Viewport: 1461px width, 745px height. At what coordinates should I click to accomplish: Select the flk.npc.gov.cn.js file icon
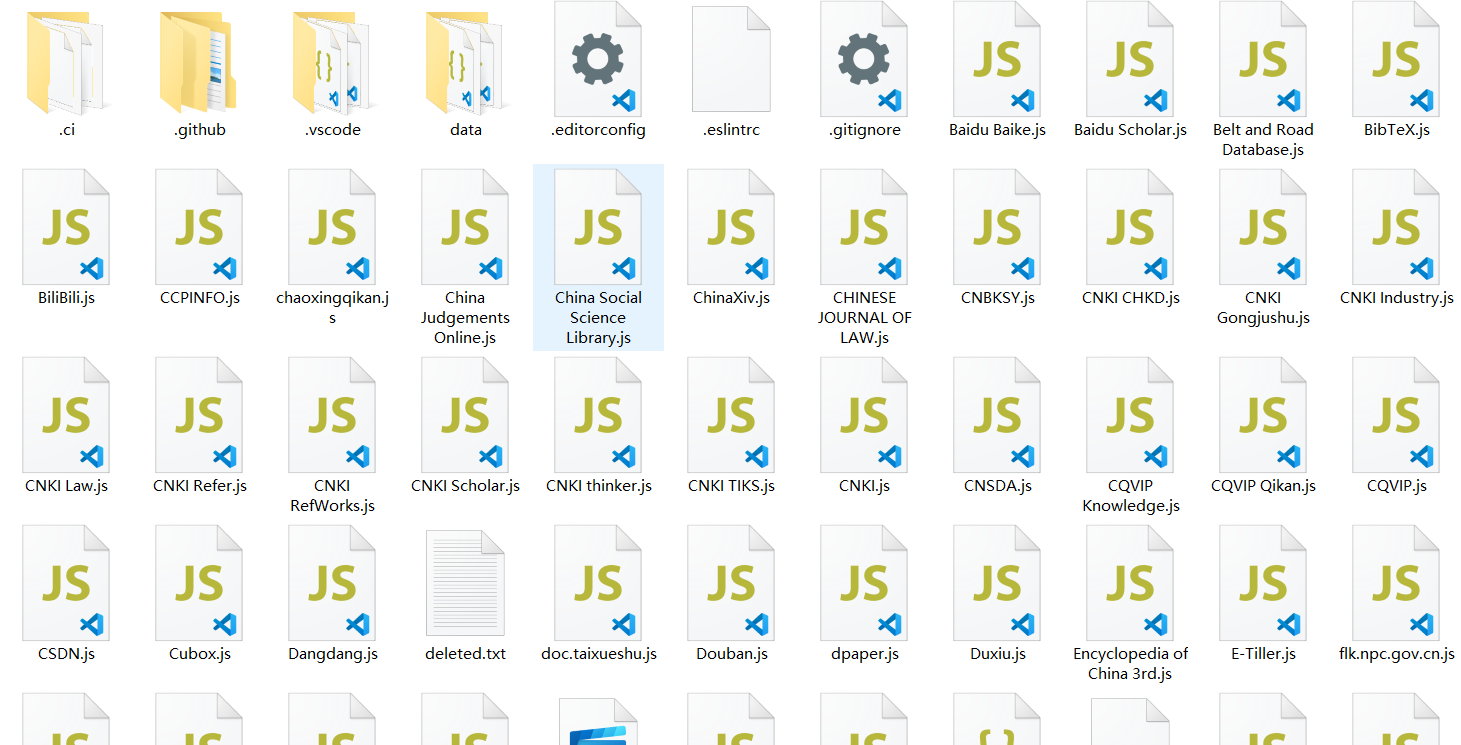(1396, 582)
